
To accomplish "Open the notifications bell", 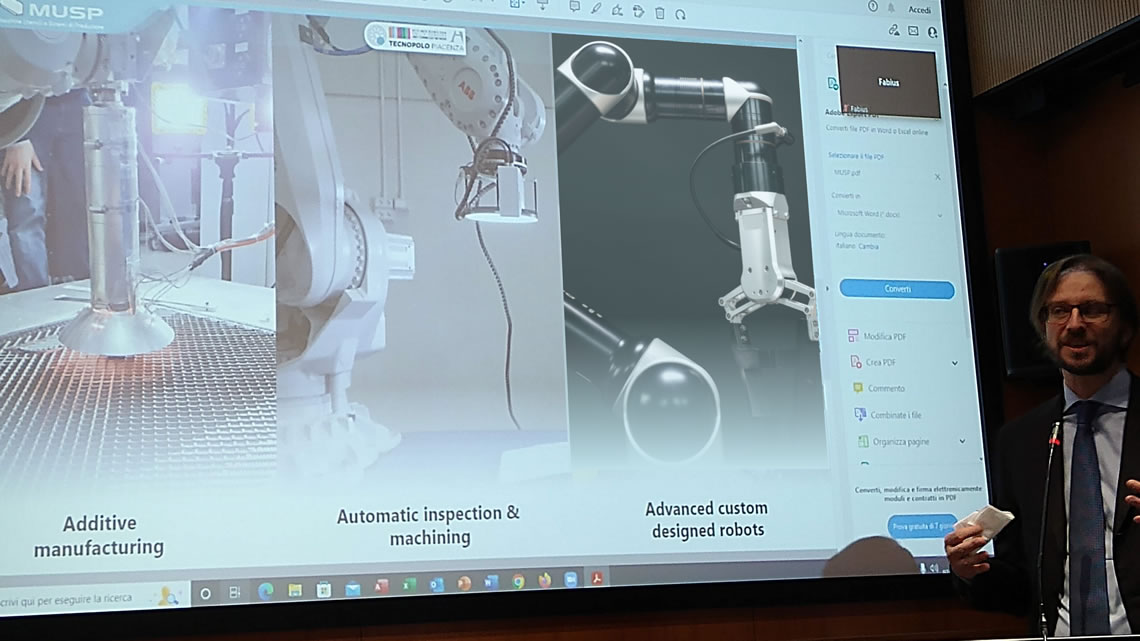I will point(891,8).
